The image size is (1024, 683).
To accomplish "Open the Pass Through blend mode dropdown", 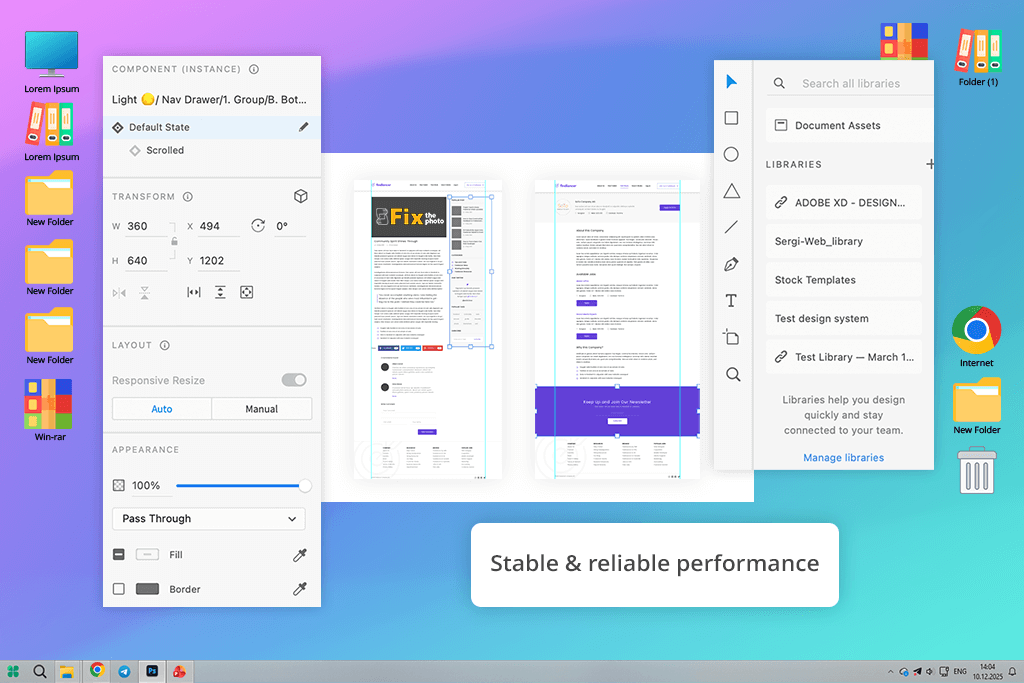I will (209, 518).
